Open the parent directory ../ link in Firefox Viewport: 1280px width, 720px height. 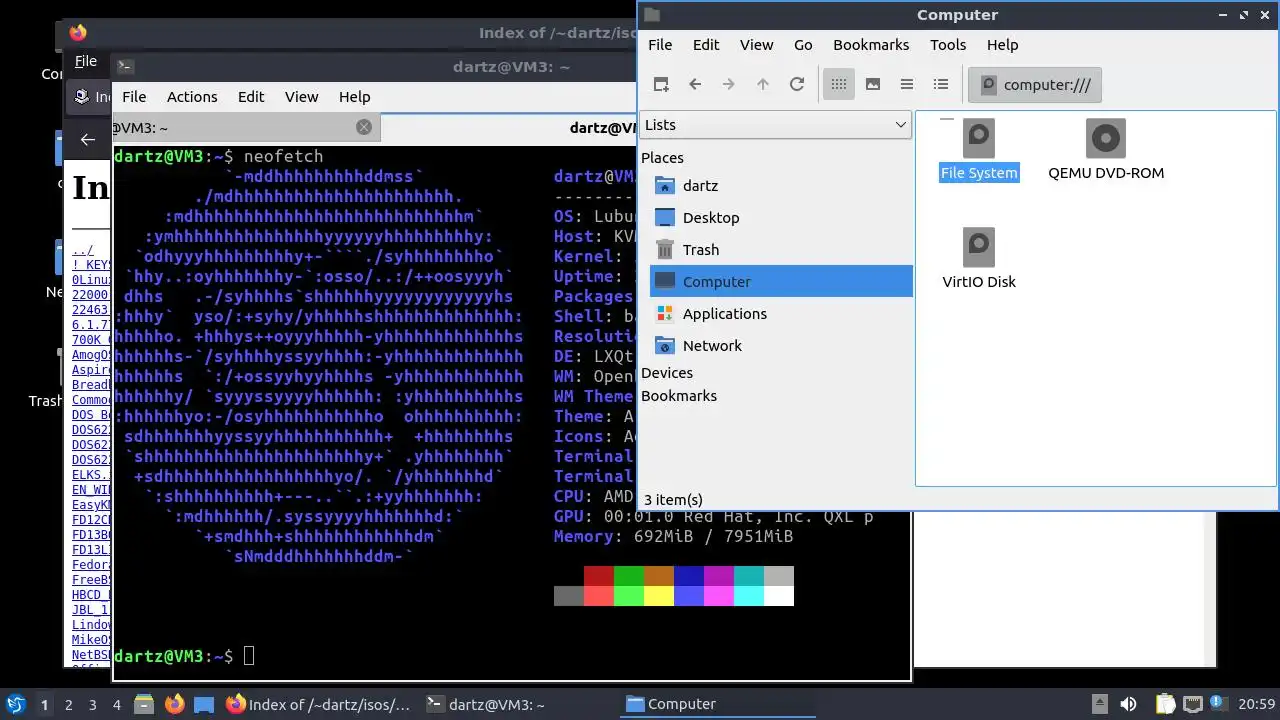pyautogui.click(x=83, y=250)
